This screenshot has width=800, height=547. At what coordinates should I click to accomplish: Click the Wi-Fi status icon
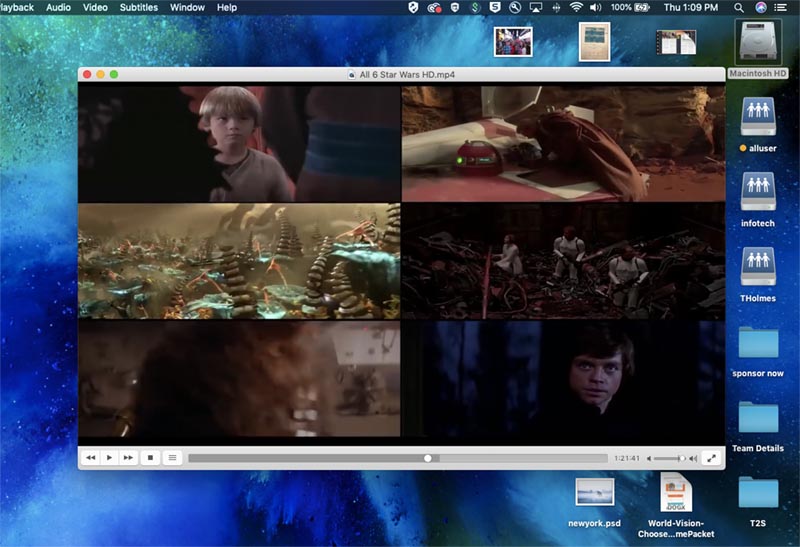(x=576, y=8)
